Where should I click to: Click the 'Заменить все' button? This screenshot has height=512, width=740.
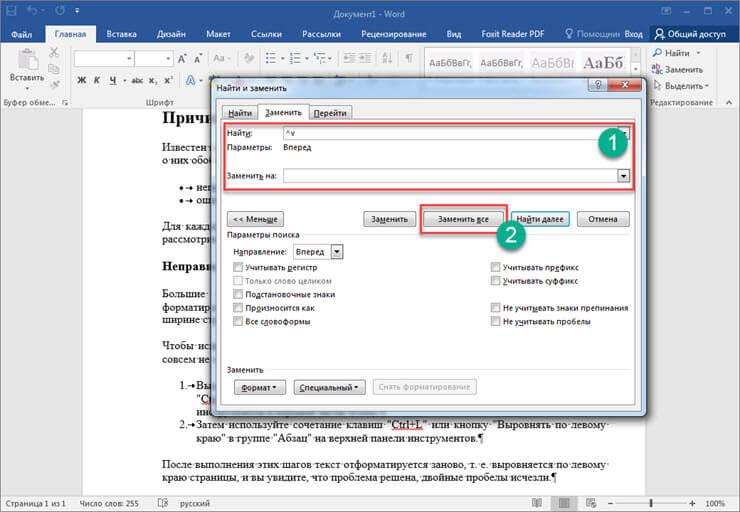pyautogui.click(x=463, y=219)
